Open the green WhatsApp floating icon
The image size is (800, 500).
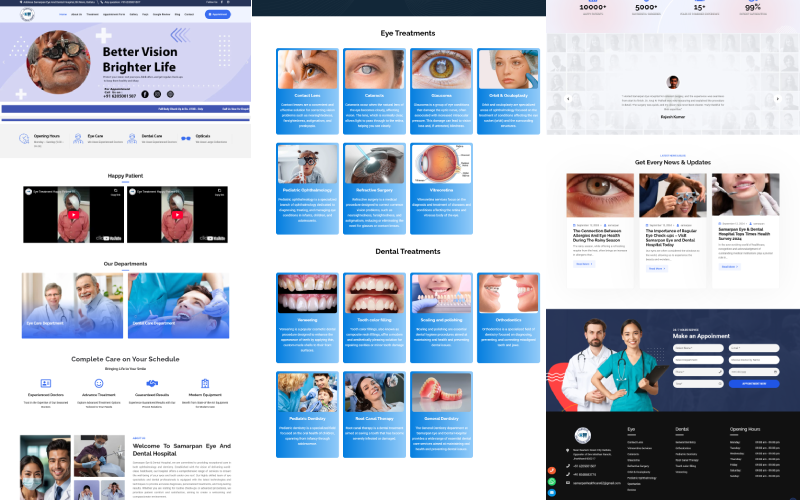[552, 482]
